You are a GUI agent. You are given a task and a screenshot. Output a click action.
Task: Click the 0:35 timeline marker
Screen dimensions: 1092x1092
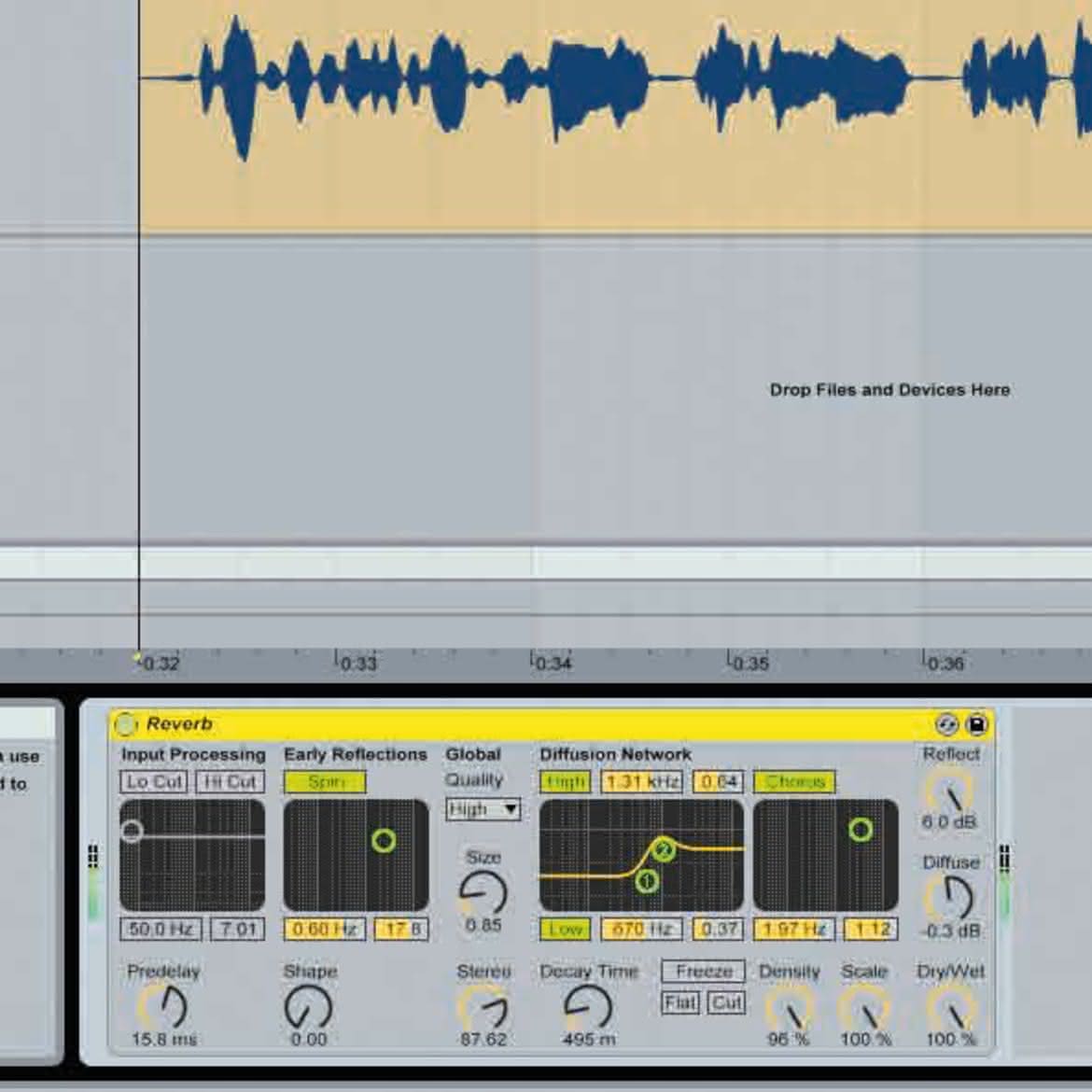[750, 663]
